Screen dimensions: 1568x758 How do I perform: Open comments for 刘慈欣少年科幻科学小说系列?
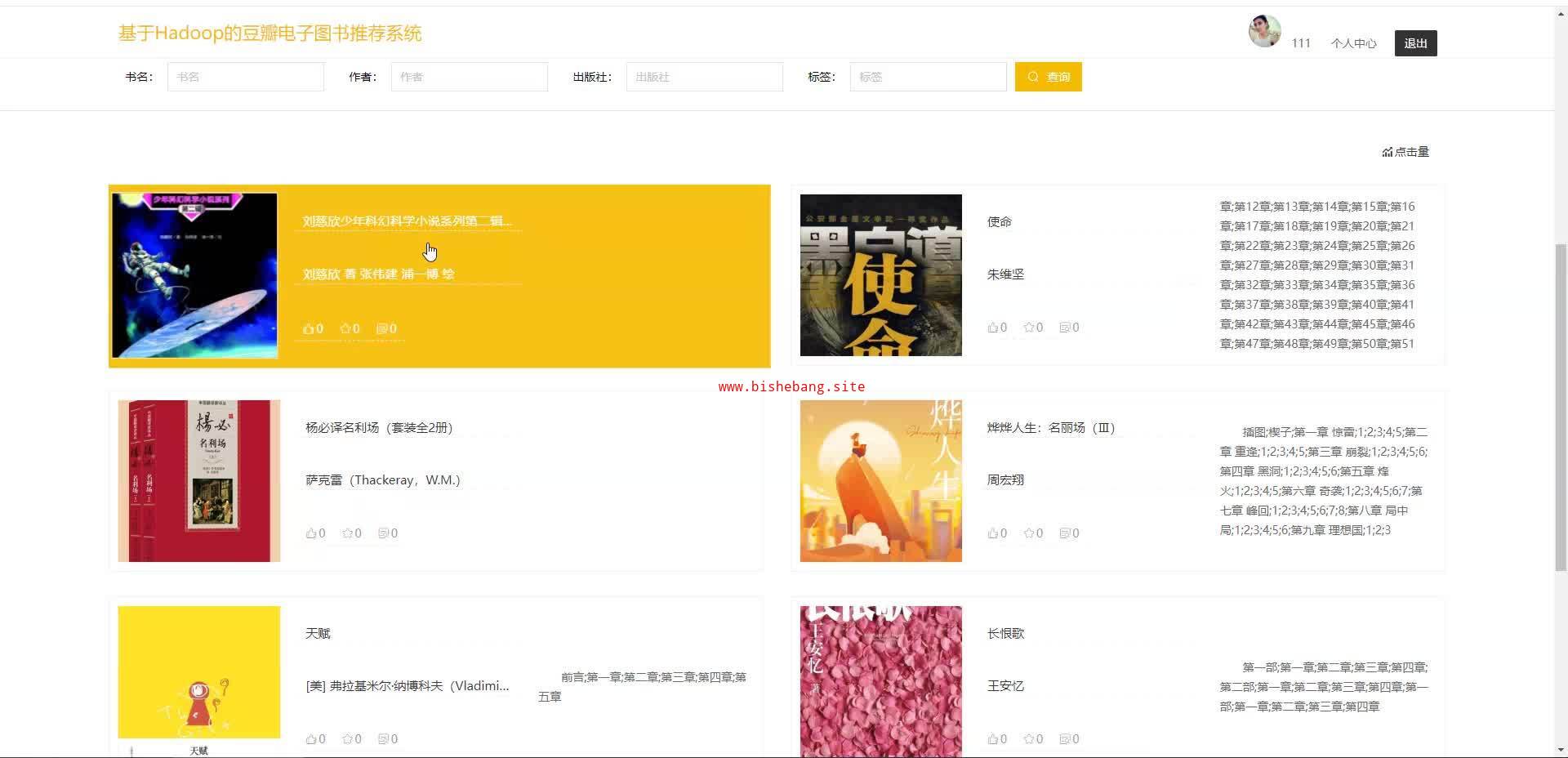coord(386,328)
